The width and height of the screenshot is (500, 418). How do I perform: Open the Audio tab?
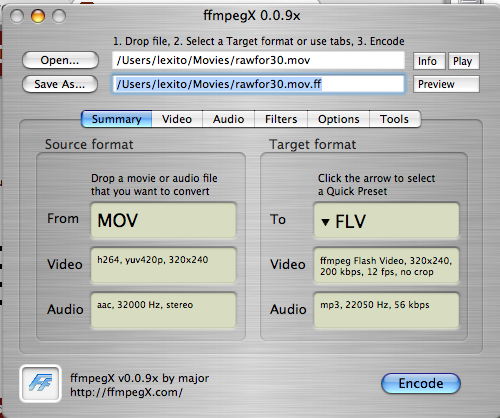(x=228, y=119)
